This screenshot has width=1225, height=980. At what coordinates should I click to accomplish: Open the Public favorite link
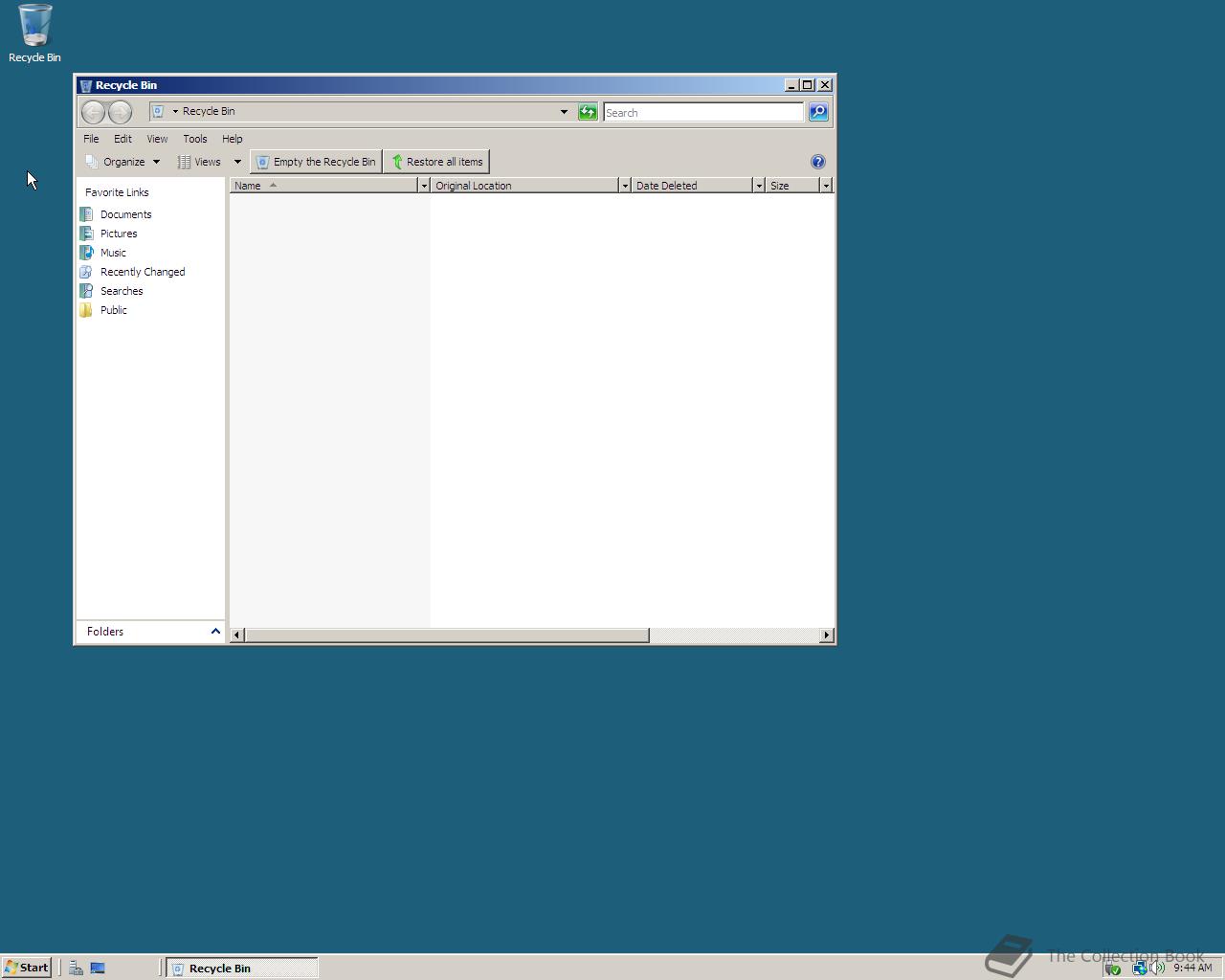(x=114, y=310)
